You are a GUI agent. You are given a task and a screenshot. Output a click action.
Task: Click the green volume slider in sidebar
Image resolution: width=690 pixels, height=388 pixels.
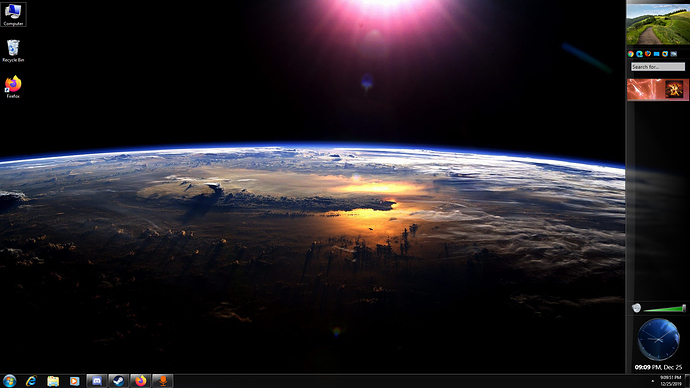point(664,309)
